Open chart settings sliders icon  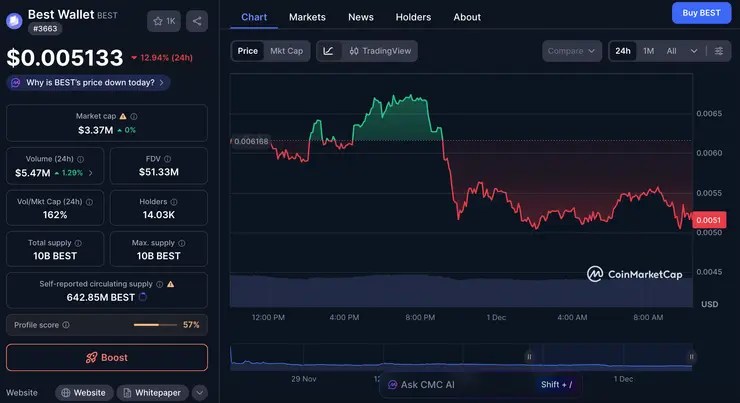719,51
